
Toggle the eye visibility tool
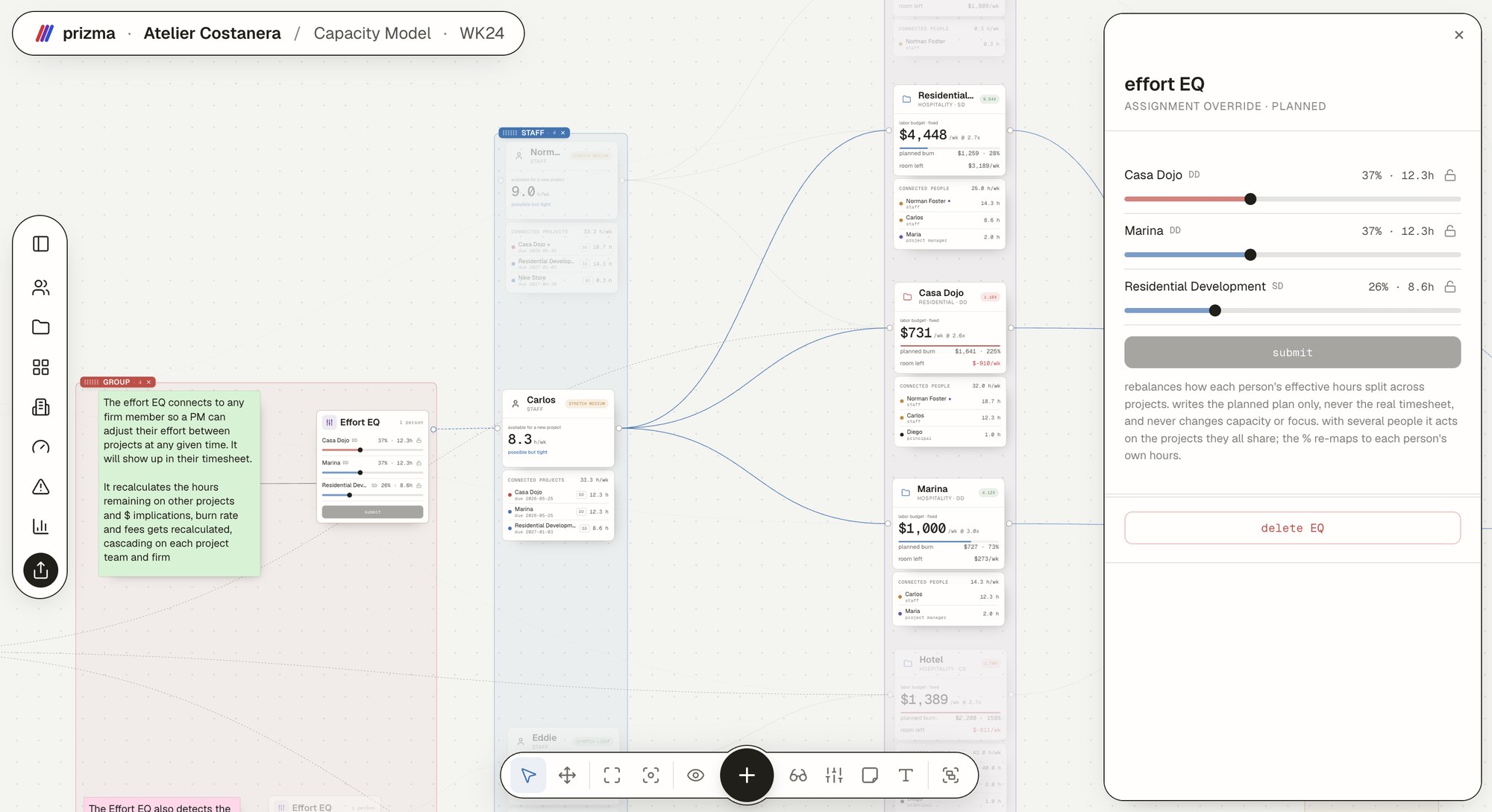(695, 775)
